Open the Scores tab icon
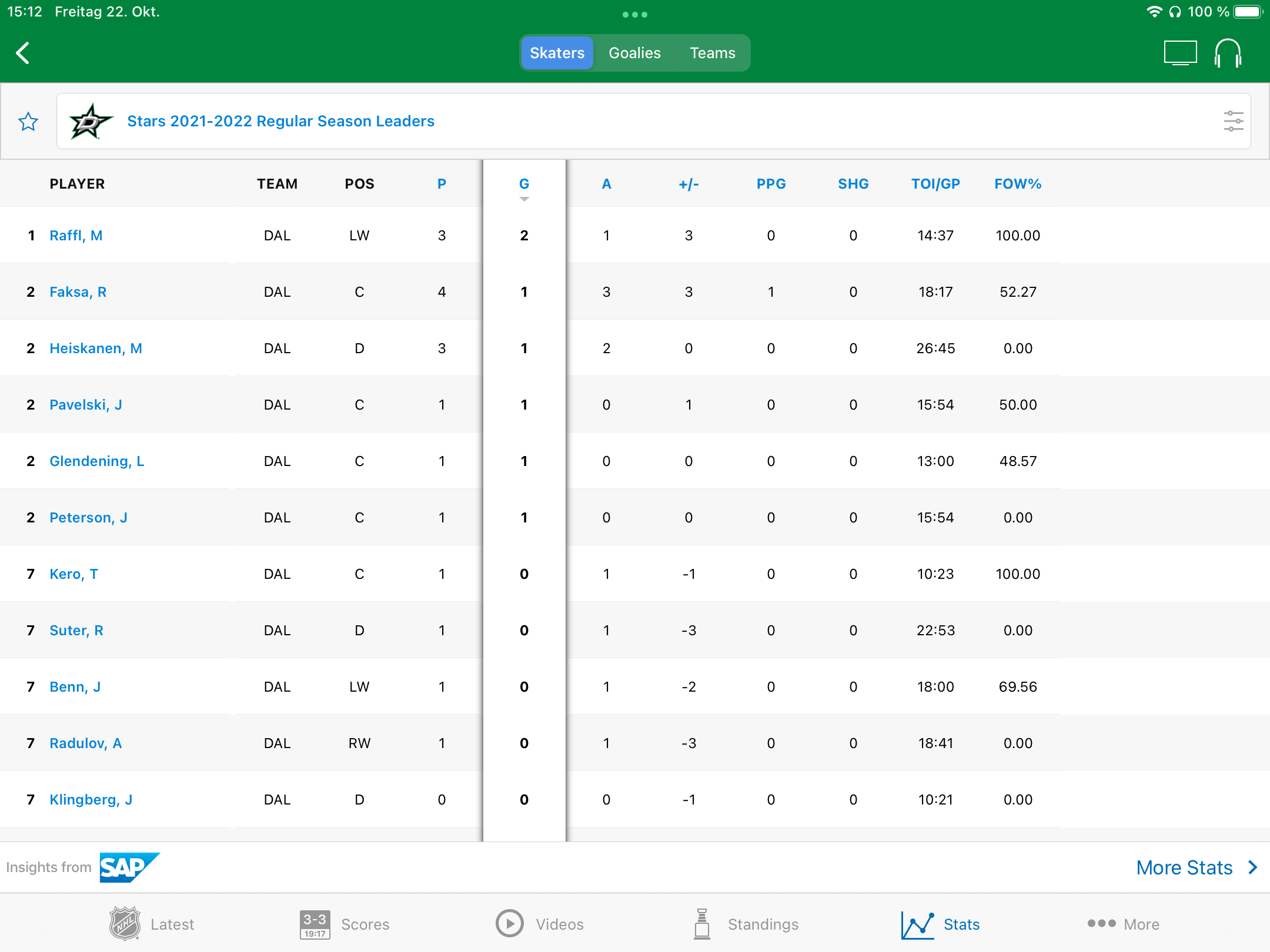Screen dimensions: 1270x952 point(345,924)
